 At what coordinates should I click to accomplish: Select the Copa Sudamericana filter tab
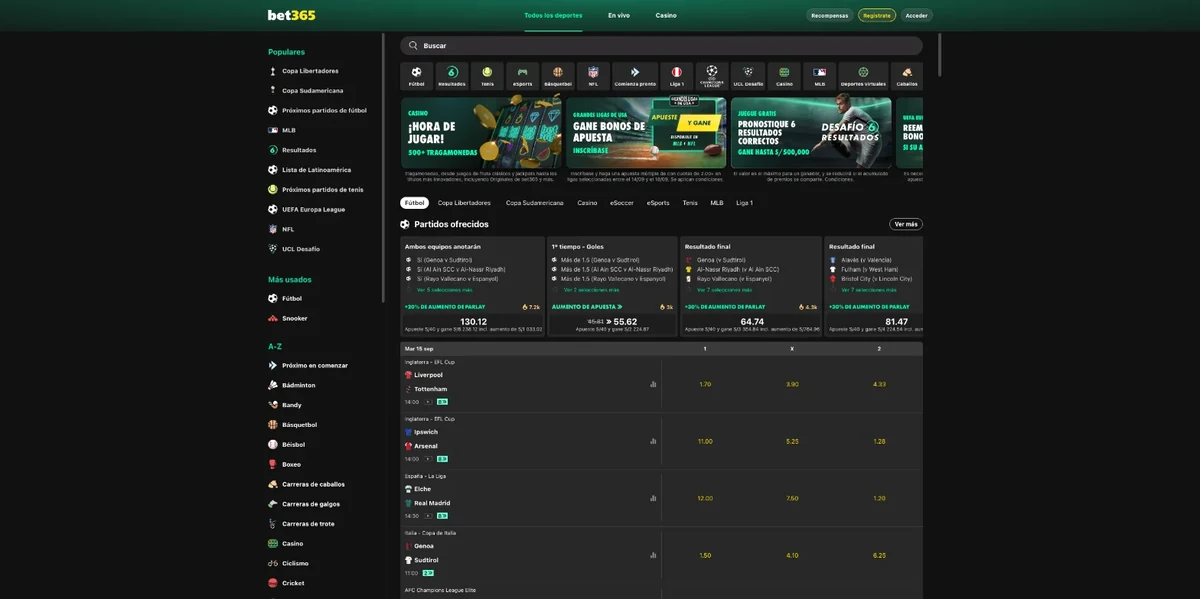[x=535, y=203]
